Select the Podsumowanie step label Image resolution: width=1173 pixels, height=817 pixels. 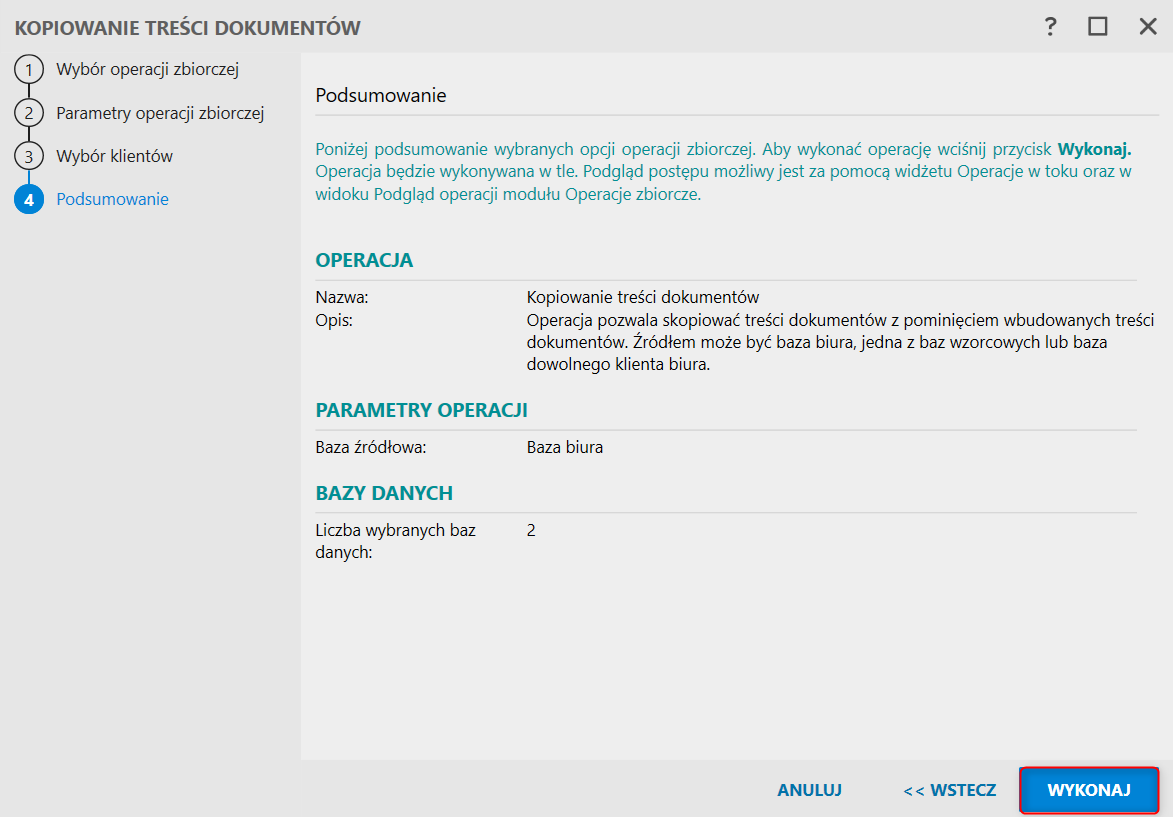coord(112,199)
